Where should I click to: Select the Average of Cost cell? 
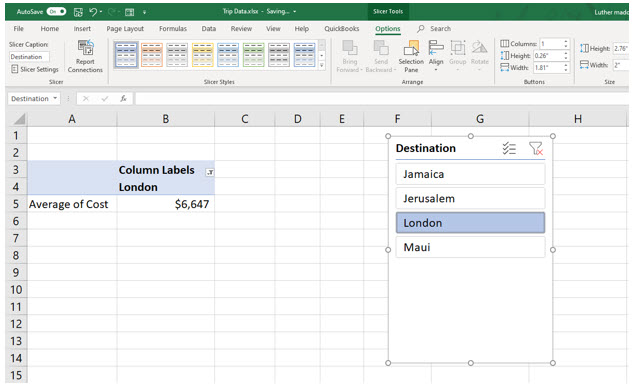[x=72, y=204]
